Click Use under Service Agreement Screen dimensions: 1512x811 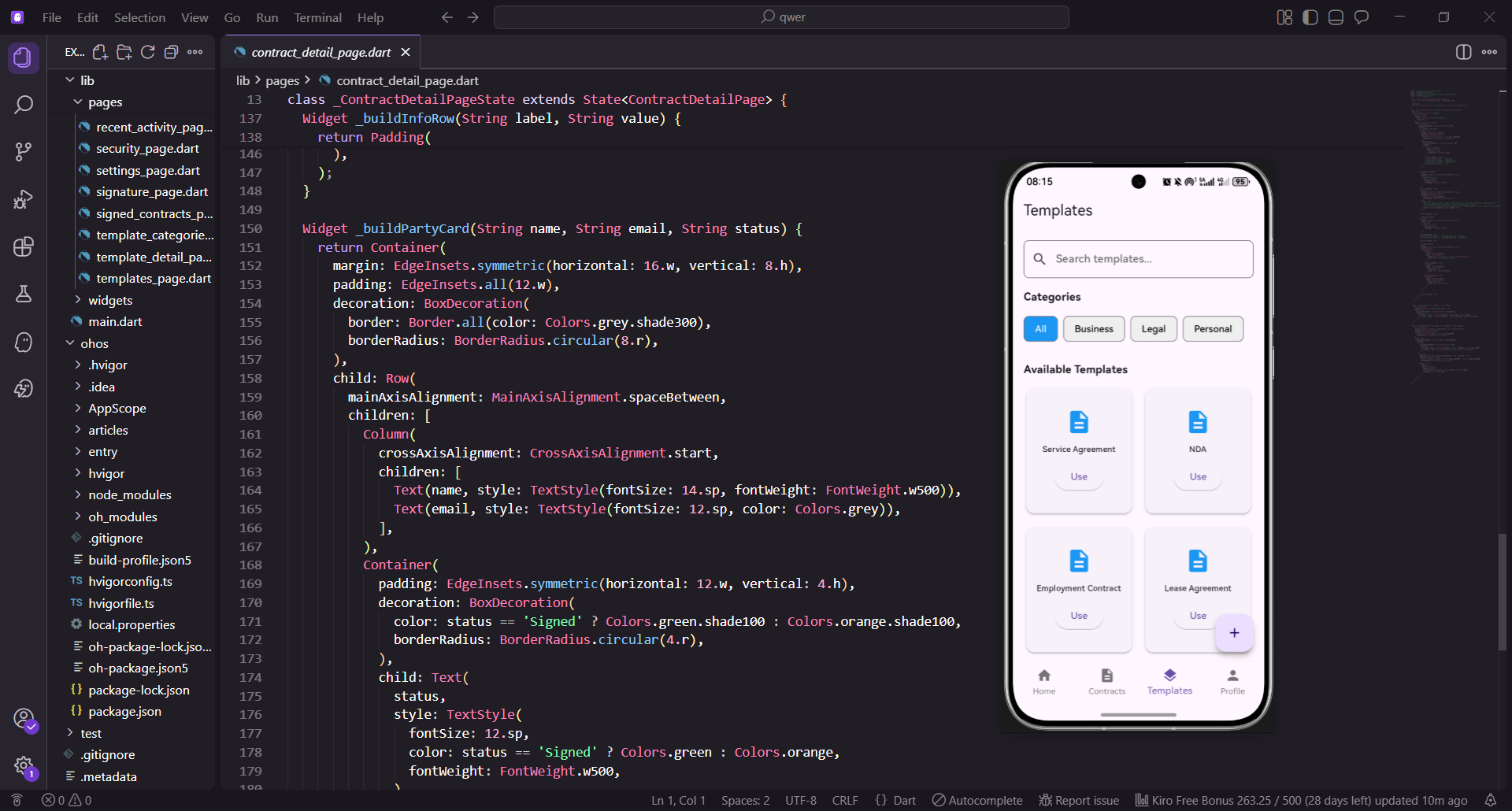pyautogui.click(x=1079, y=477)
